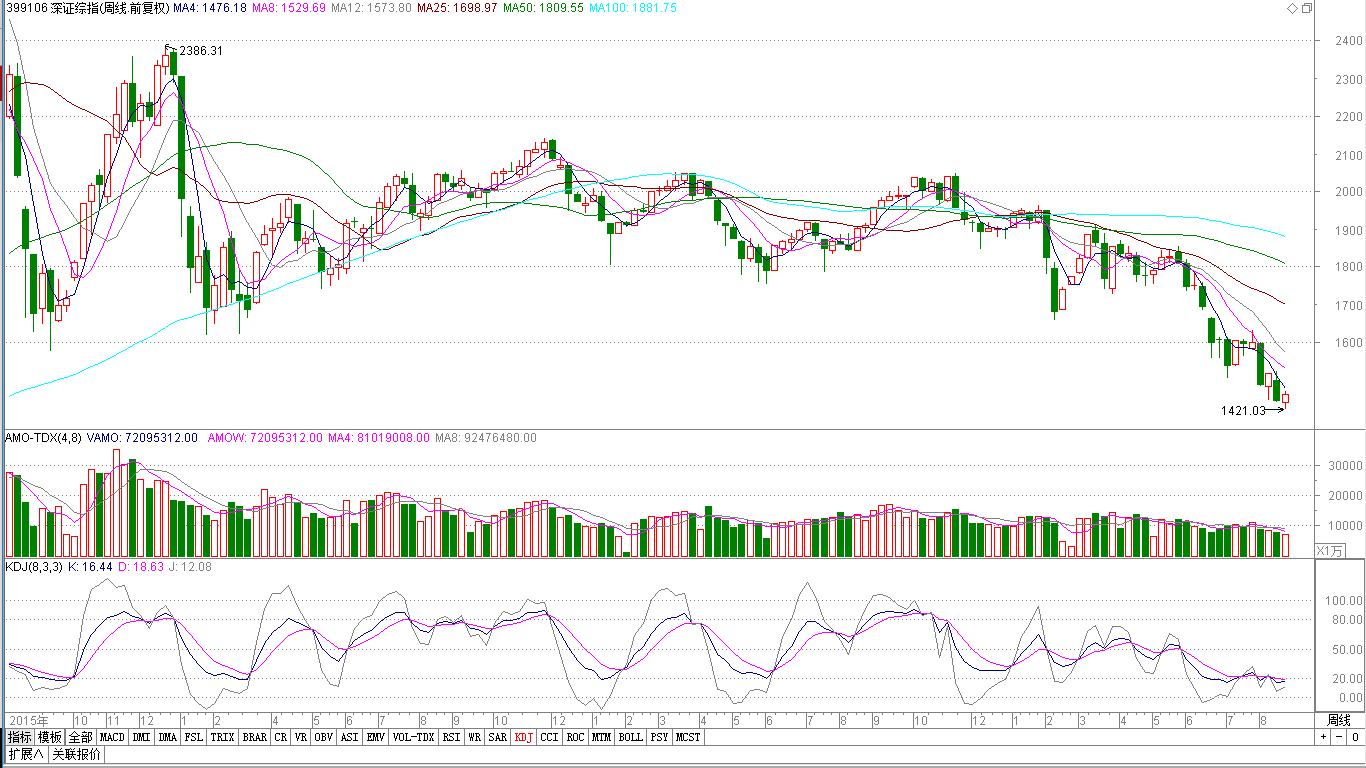The width and height of the screenshot is (1366, 768).
Task: Select the CR indicator
Action: (281, 737)
